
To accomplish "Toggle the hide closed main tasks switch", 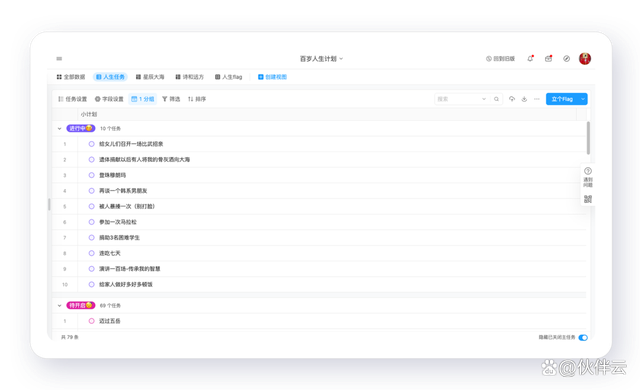I will (583, 337).
